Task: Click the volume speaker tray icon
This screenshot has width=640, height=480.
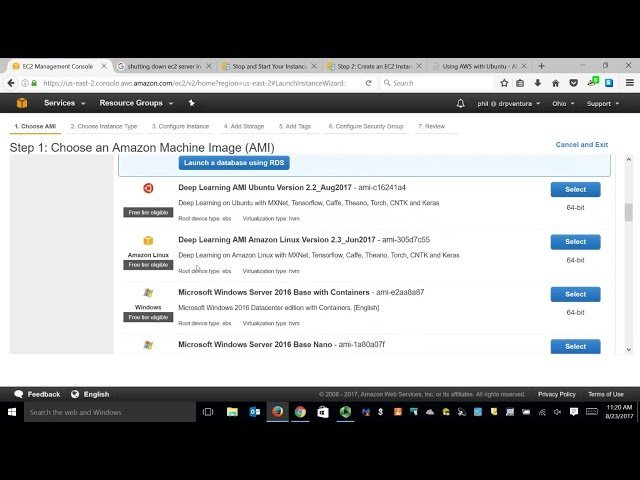Action: tap(558, 412)
